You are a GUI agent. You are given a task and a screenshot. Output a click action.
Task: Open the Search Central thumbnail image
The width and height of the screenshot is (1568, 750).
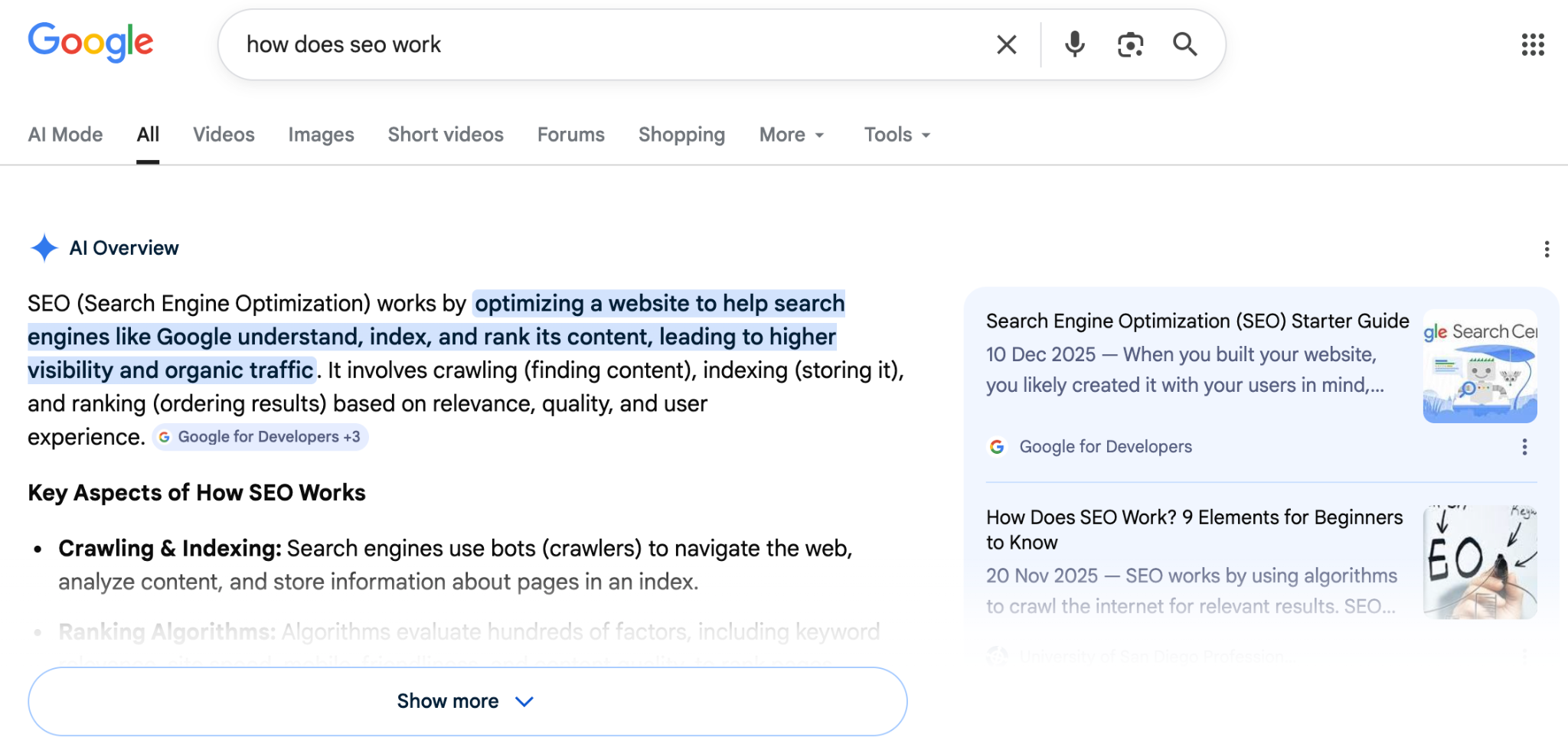click(1480, 366)
